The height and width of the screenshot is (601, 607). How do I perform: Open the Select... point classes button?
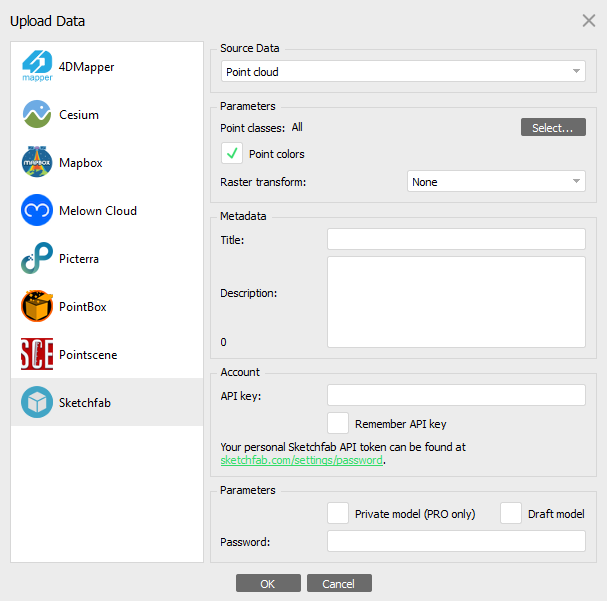553,127
